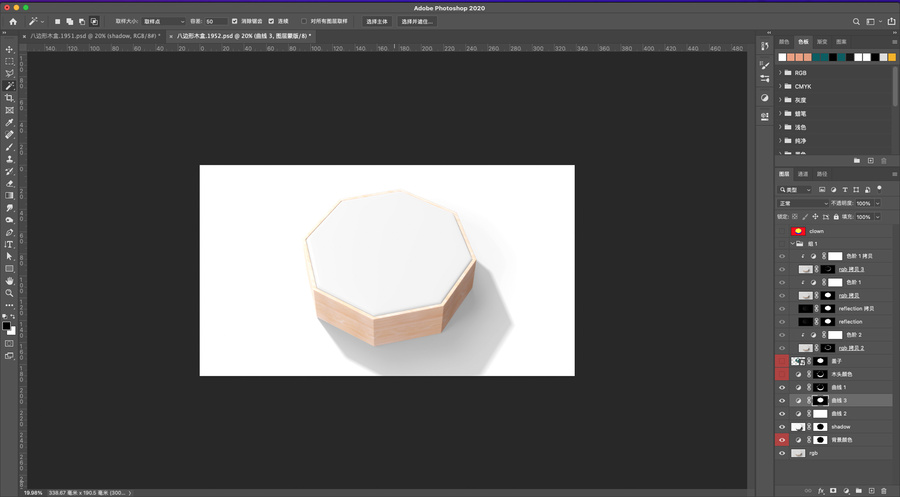The height and width of the screenshot is (497, 900).
Task: Hide the 曲线 1 layer
Action: (782, 387)
